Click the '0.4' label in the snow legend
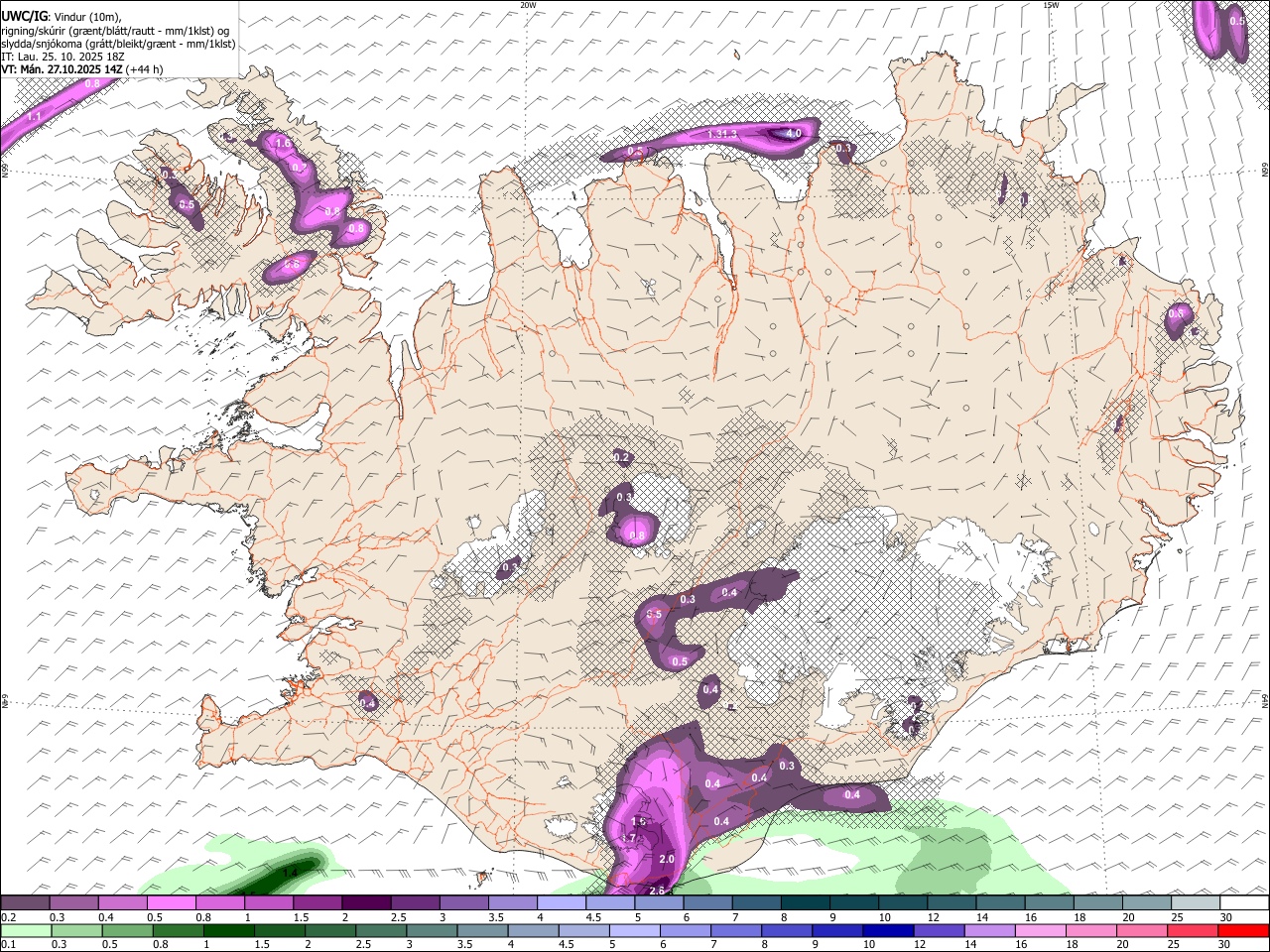Screen dimensions: 1270x952 pos(104,917)
